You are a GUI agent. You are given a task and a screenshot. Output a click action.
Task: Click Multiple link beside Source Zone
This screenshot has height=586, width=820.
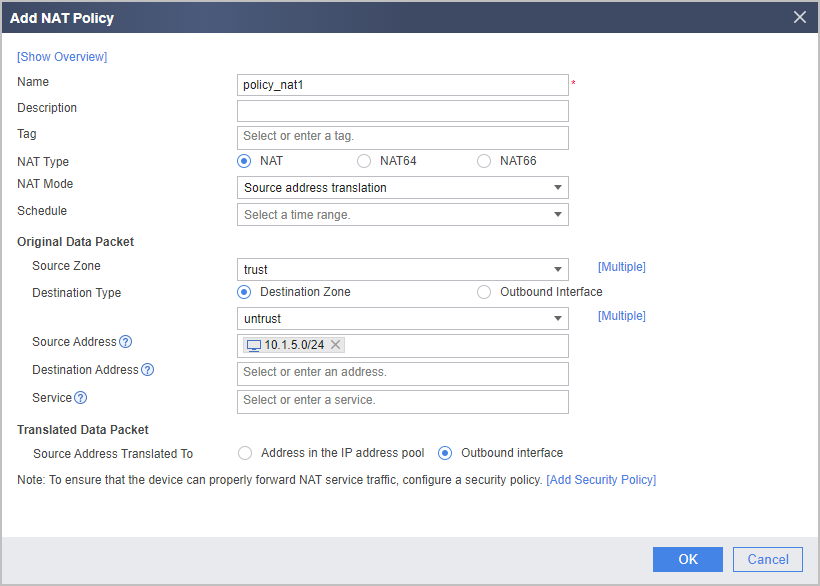pos(622,267)
